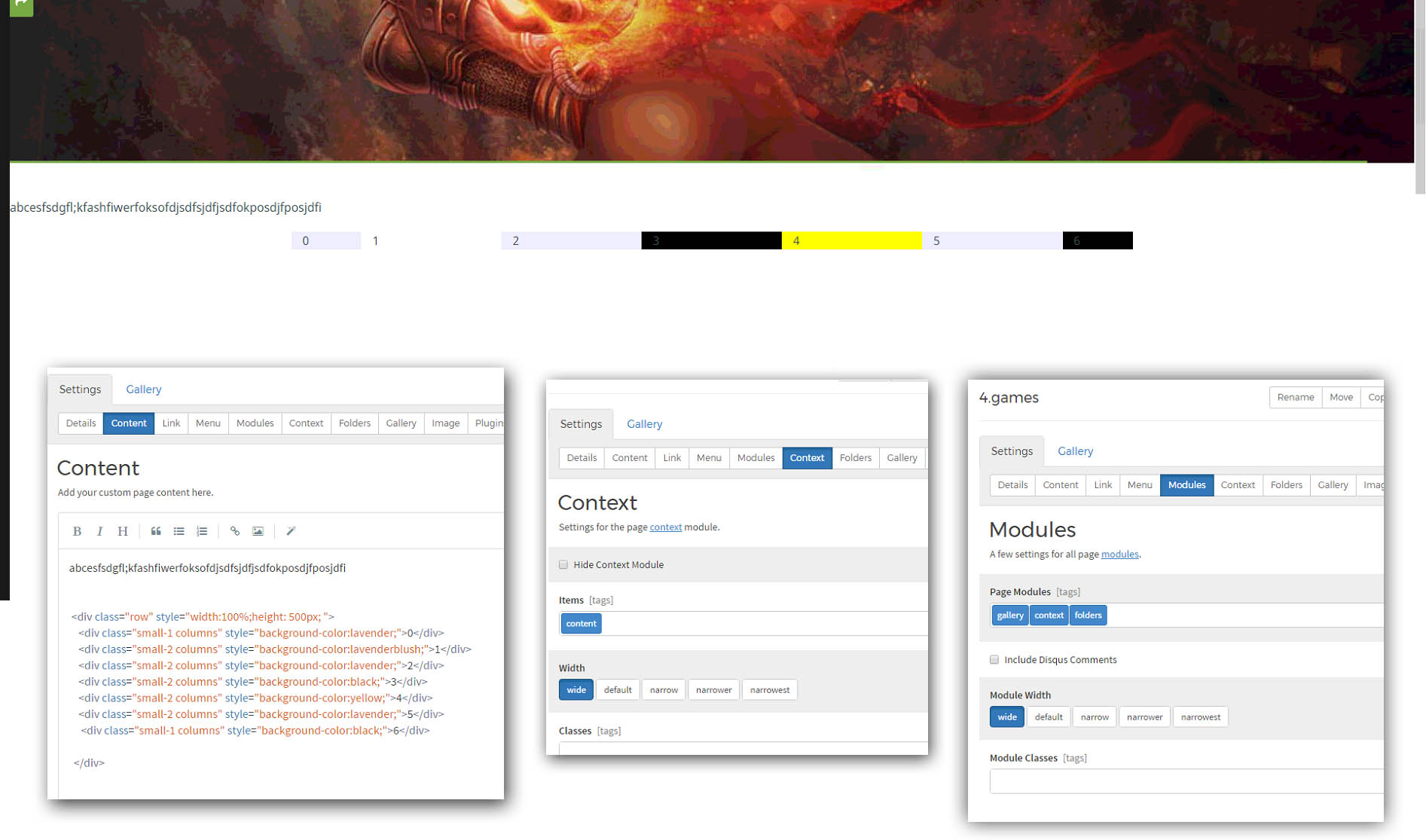
Task: Set Module Width to narrow
Action: click(x=1095, y=717)
